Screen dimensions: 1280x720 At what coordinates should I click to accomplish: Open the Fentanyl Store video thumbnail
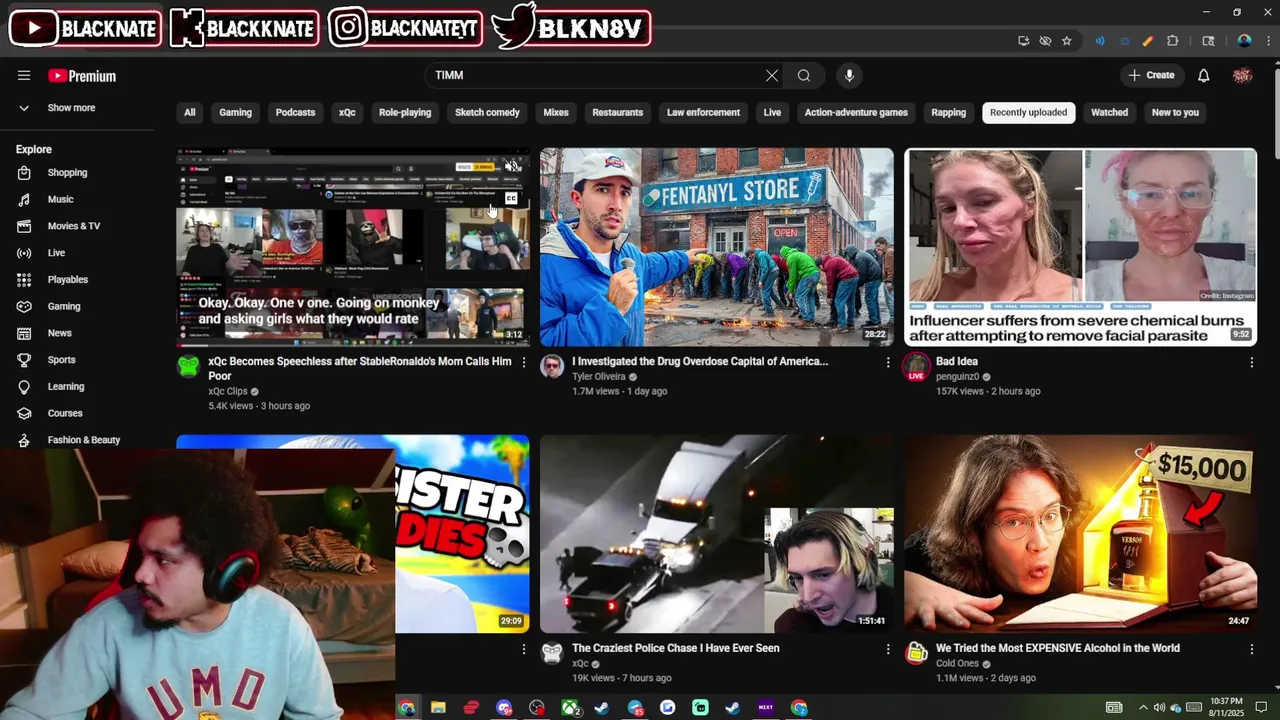(717, 247)
